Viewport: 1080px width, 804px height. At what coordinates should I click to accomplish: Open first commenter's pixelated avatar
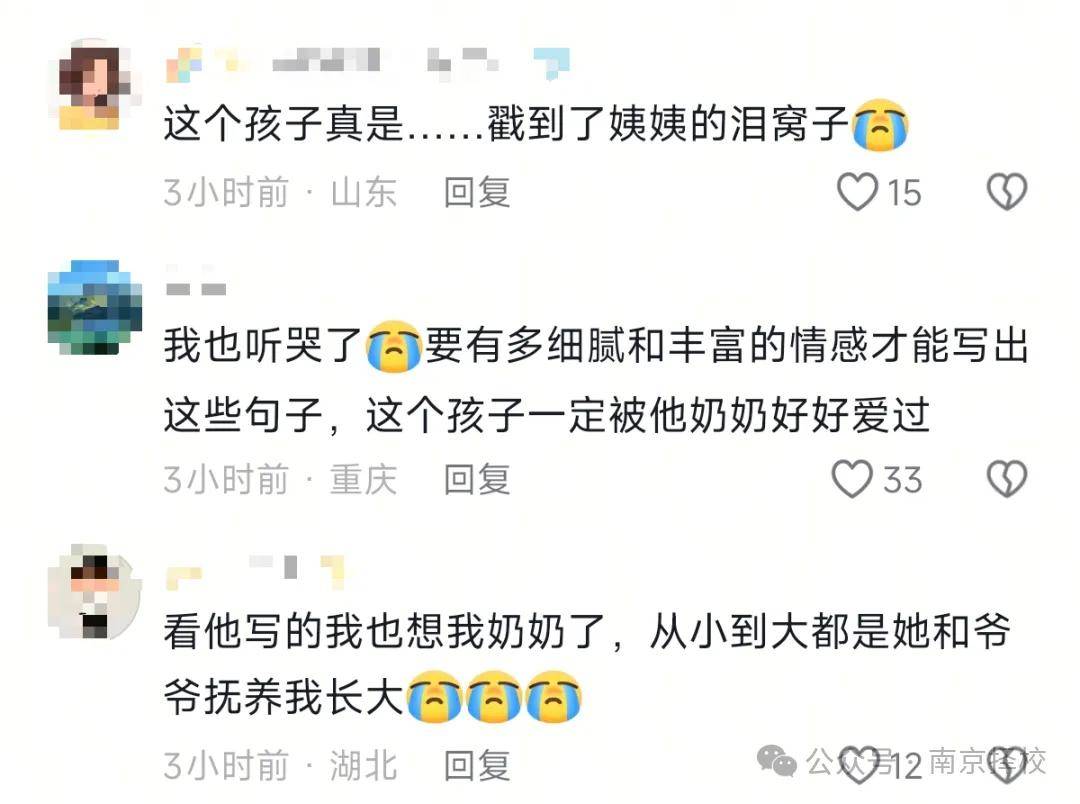tap(95, 85)
